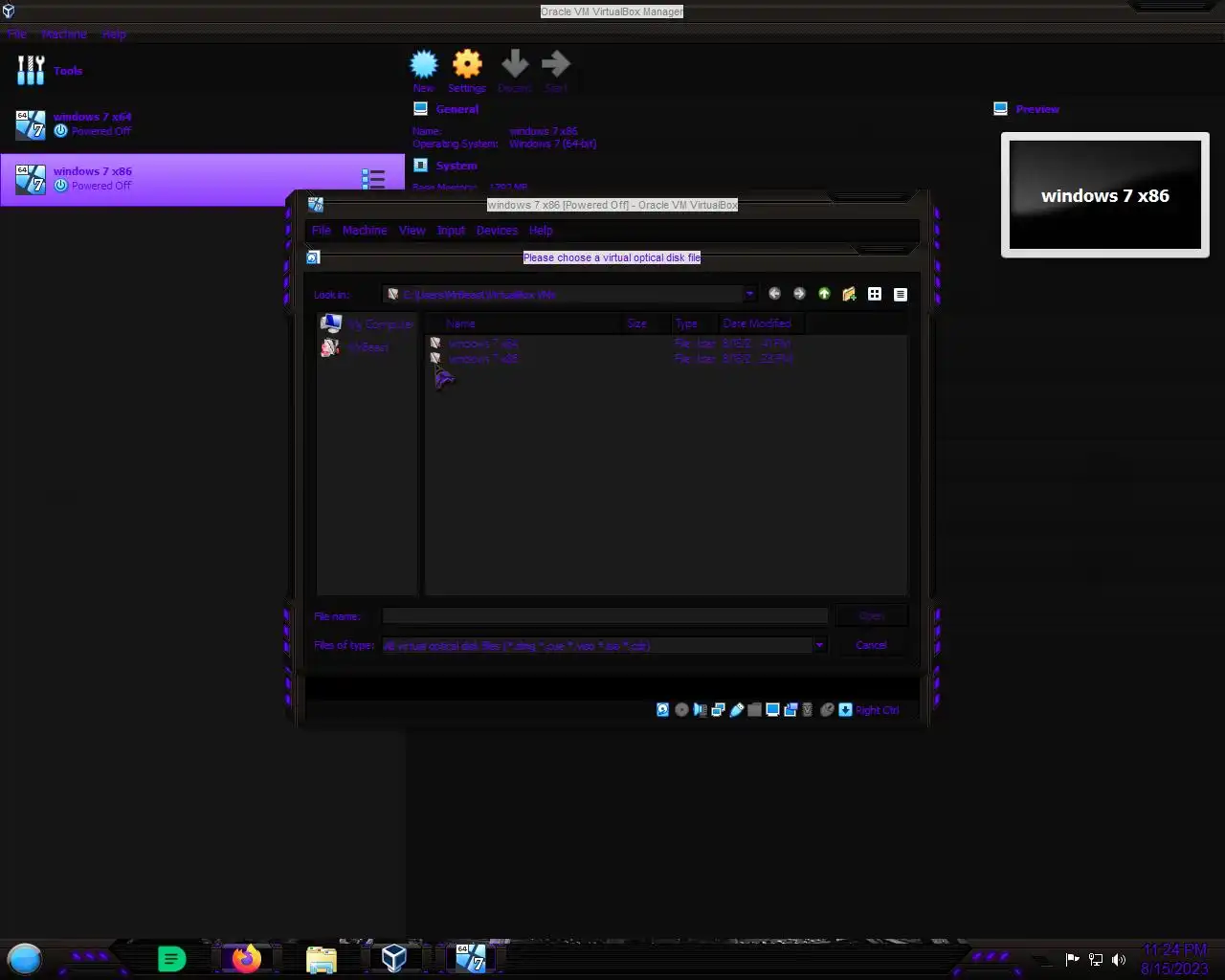Select windows 7 x86 VM in Manager list
This screenshot has width=1225, height=980.
click(202, 179)
